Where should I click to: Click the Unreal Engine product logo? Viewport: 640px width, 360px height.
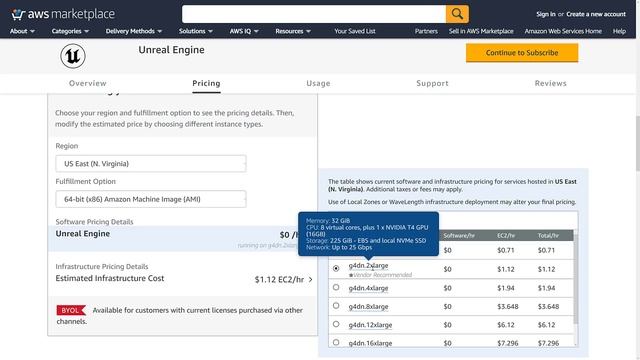[x=73, y=56]
